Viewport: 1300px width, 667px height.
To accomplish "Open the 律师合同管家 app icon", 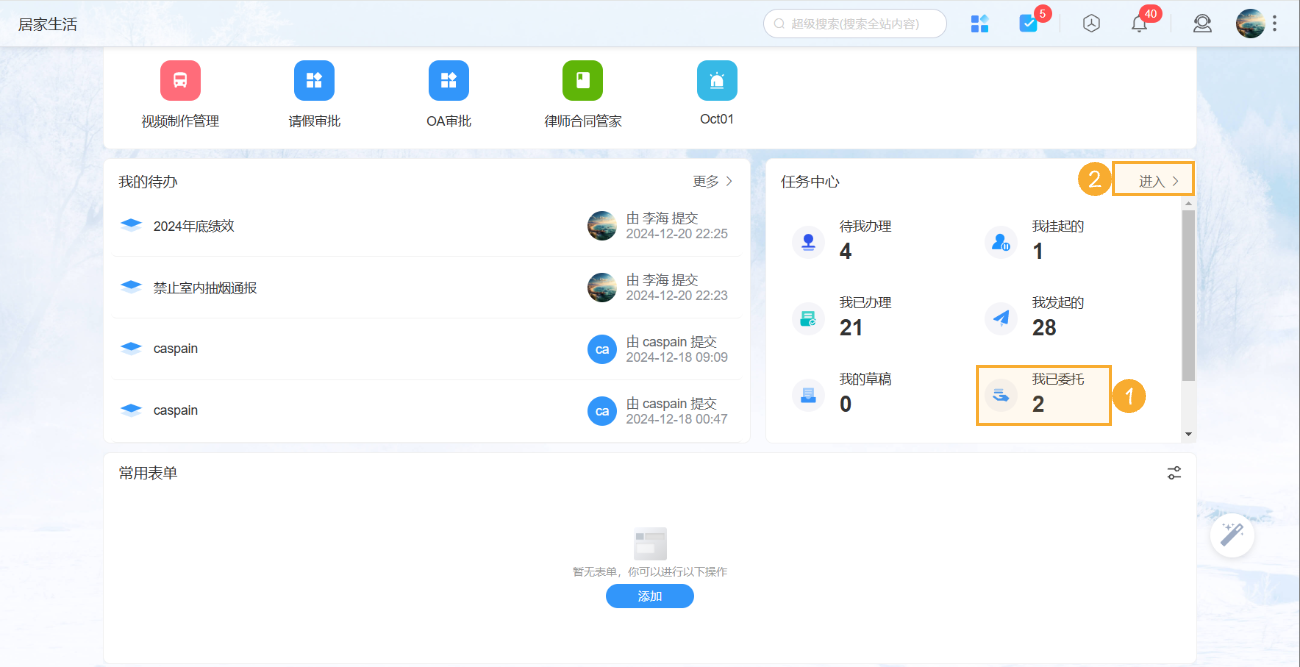I will click(582, 81).
